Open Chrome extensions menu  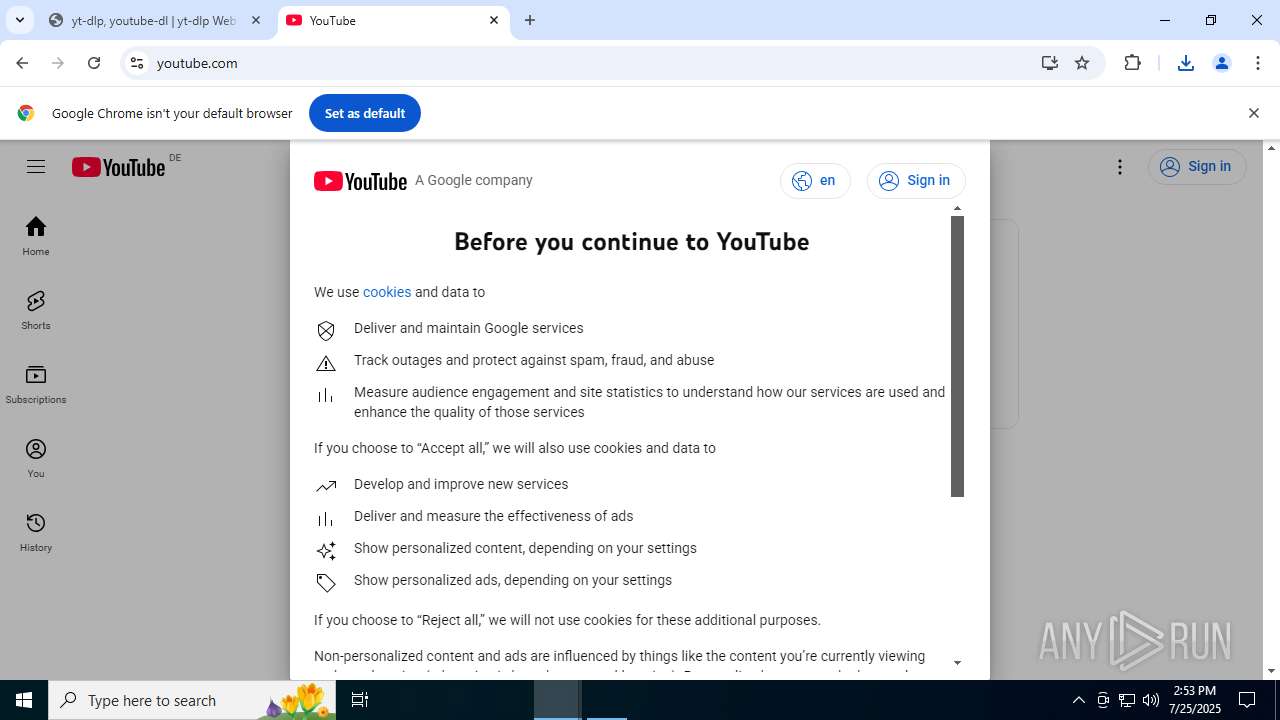(x=1132, y=63)
